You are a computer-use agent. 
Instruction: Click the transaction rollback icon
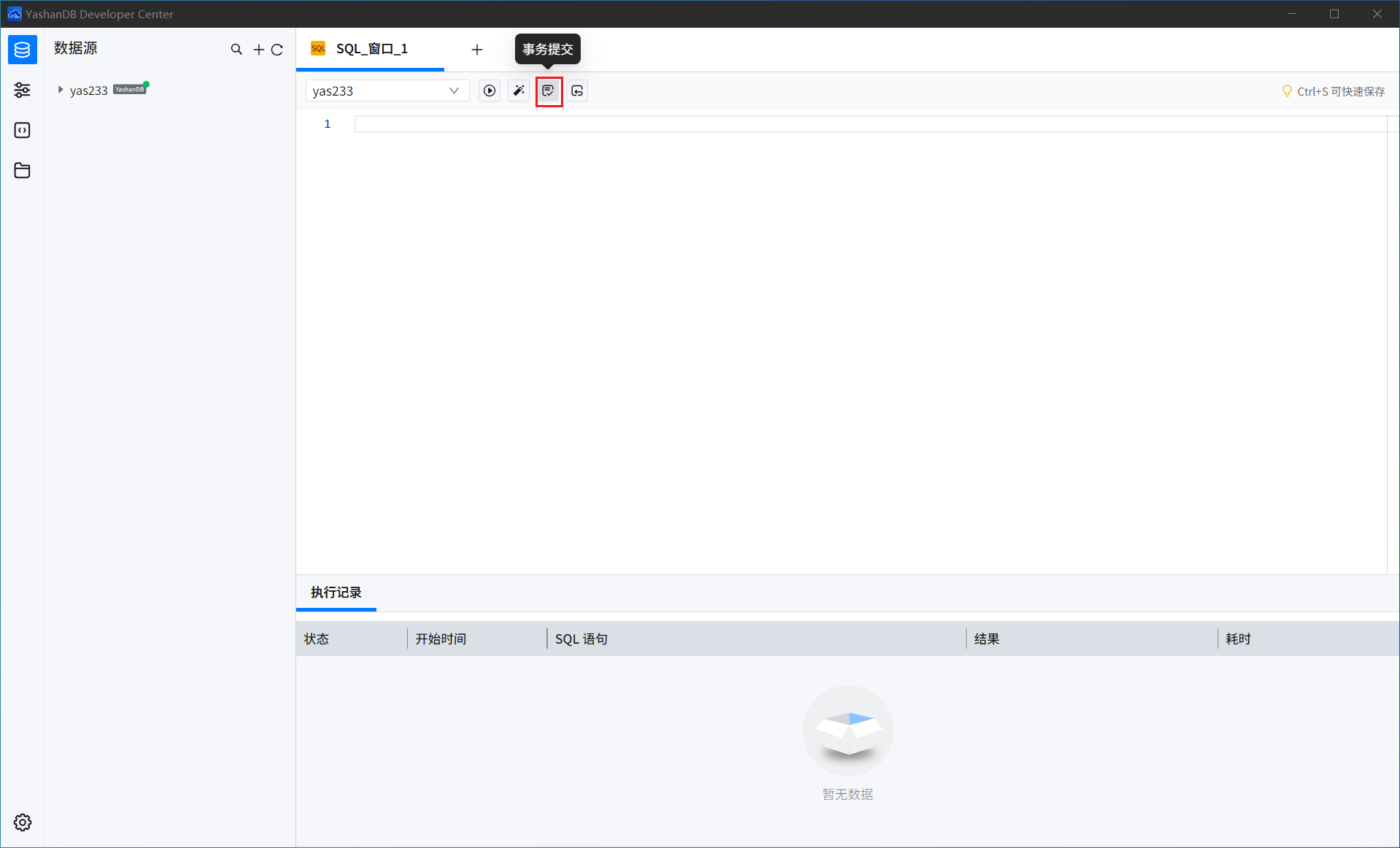[577, 91]
